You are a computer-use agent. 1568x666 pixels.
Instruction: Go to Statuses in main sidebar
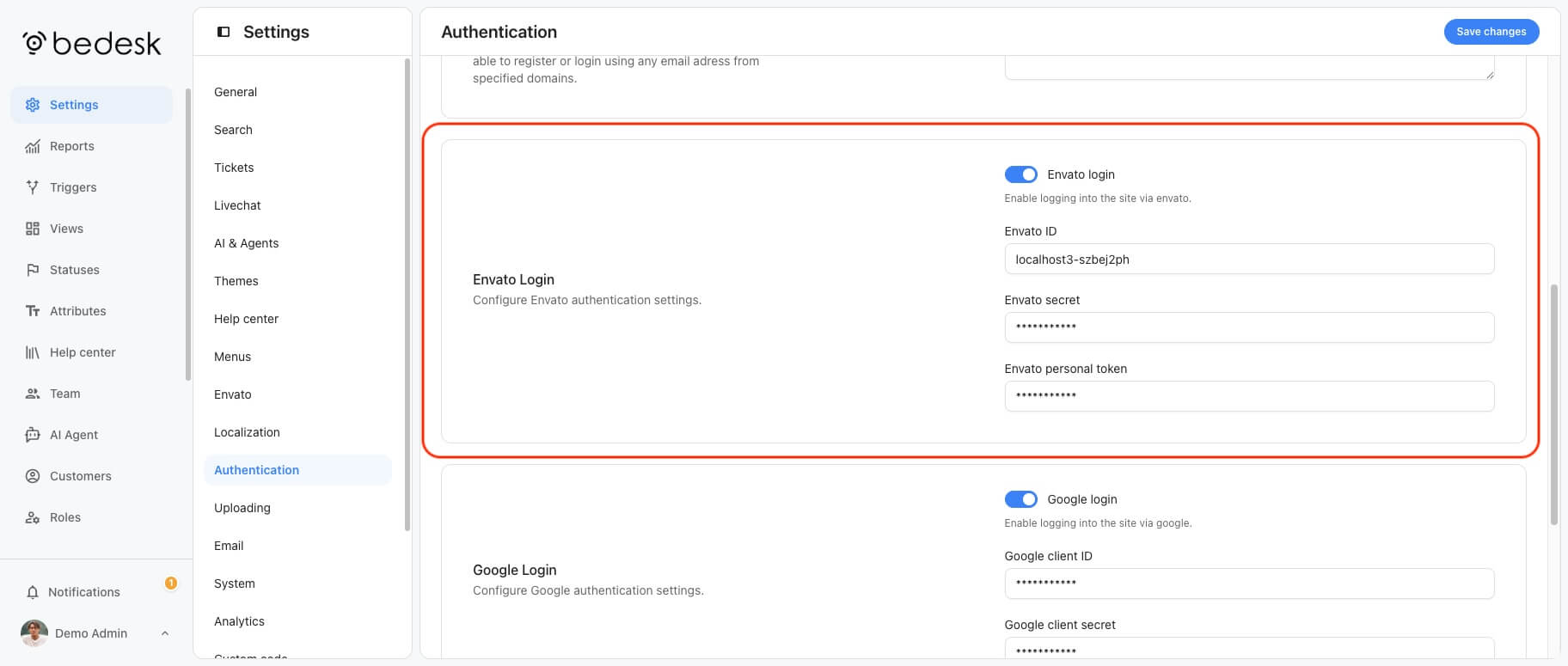click(x=91, y=270)
